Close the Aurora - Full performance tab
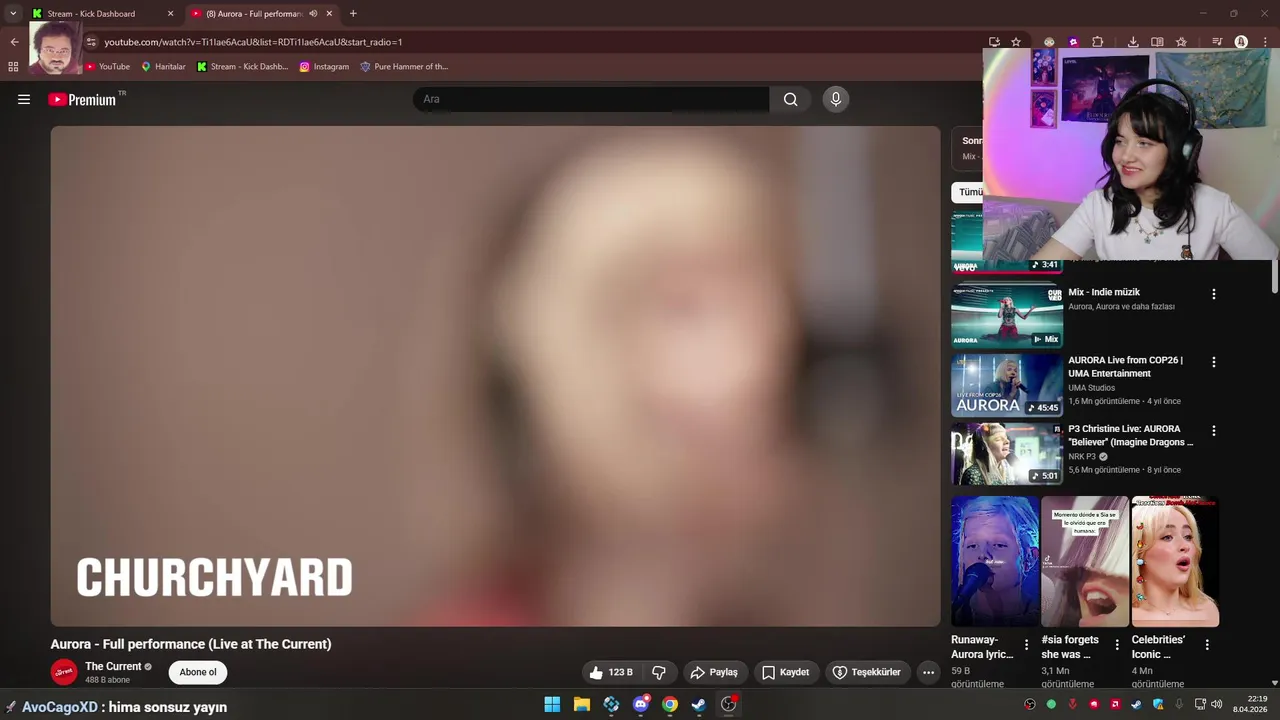This screenshot has width=1280, height=720. pos(329,14)
